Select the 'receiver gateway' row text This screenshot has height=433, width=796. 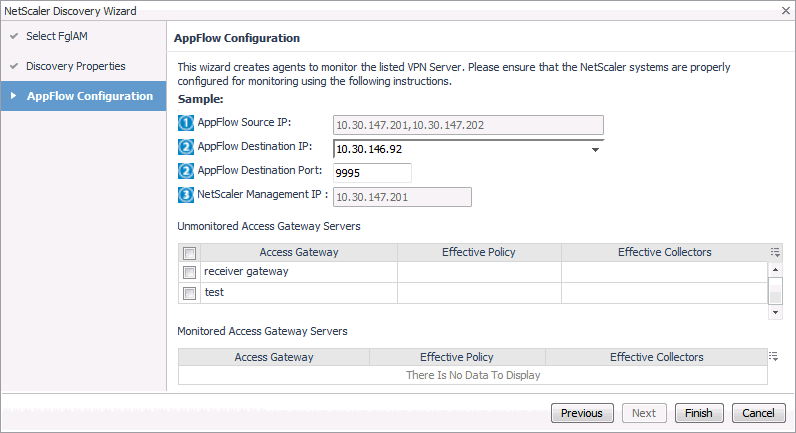coord(246,272)
